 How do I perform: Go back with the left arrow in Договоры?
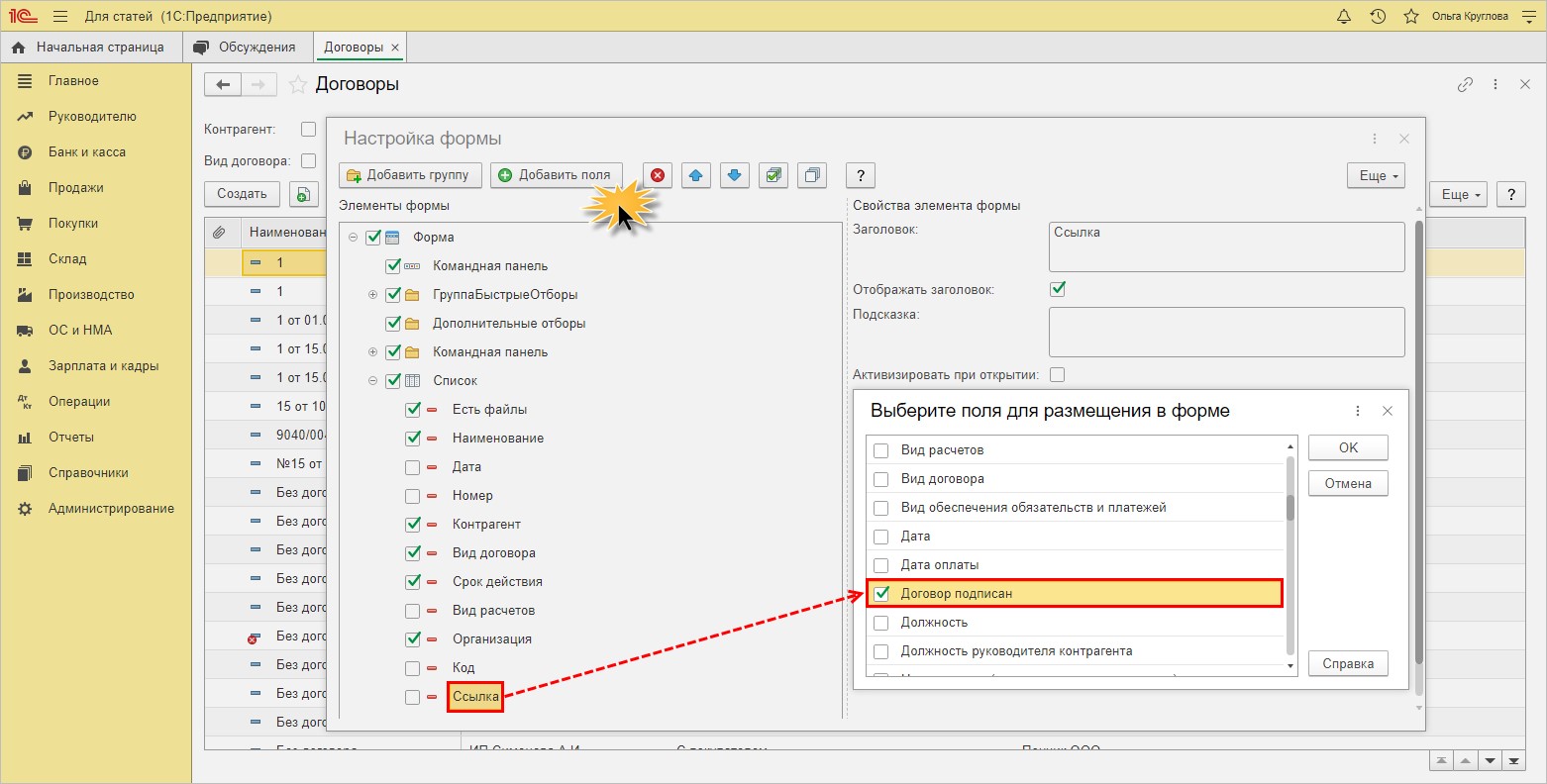pos(223,85)
